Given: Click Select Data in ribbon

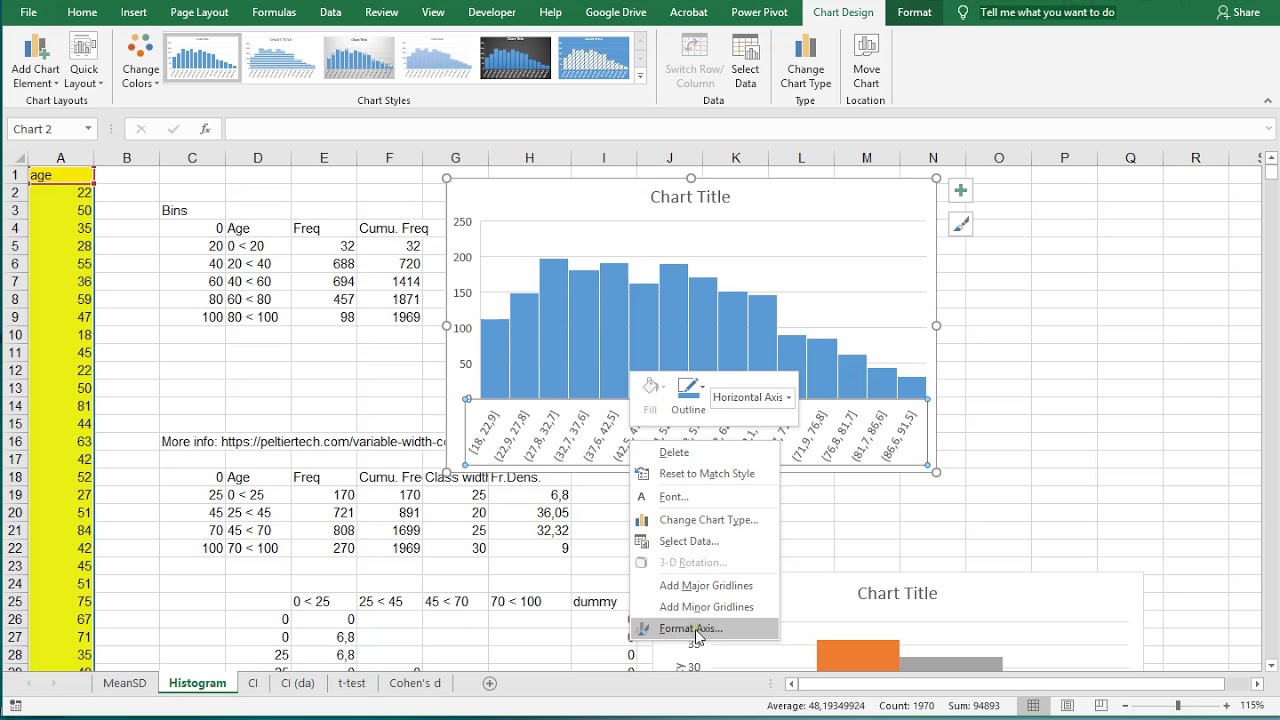Looking at the screenshot, I should pos(745,61).
